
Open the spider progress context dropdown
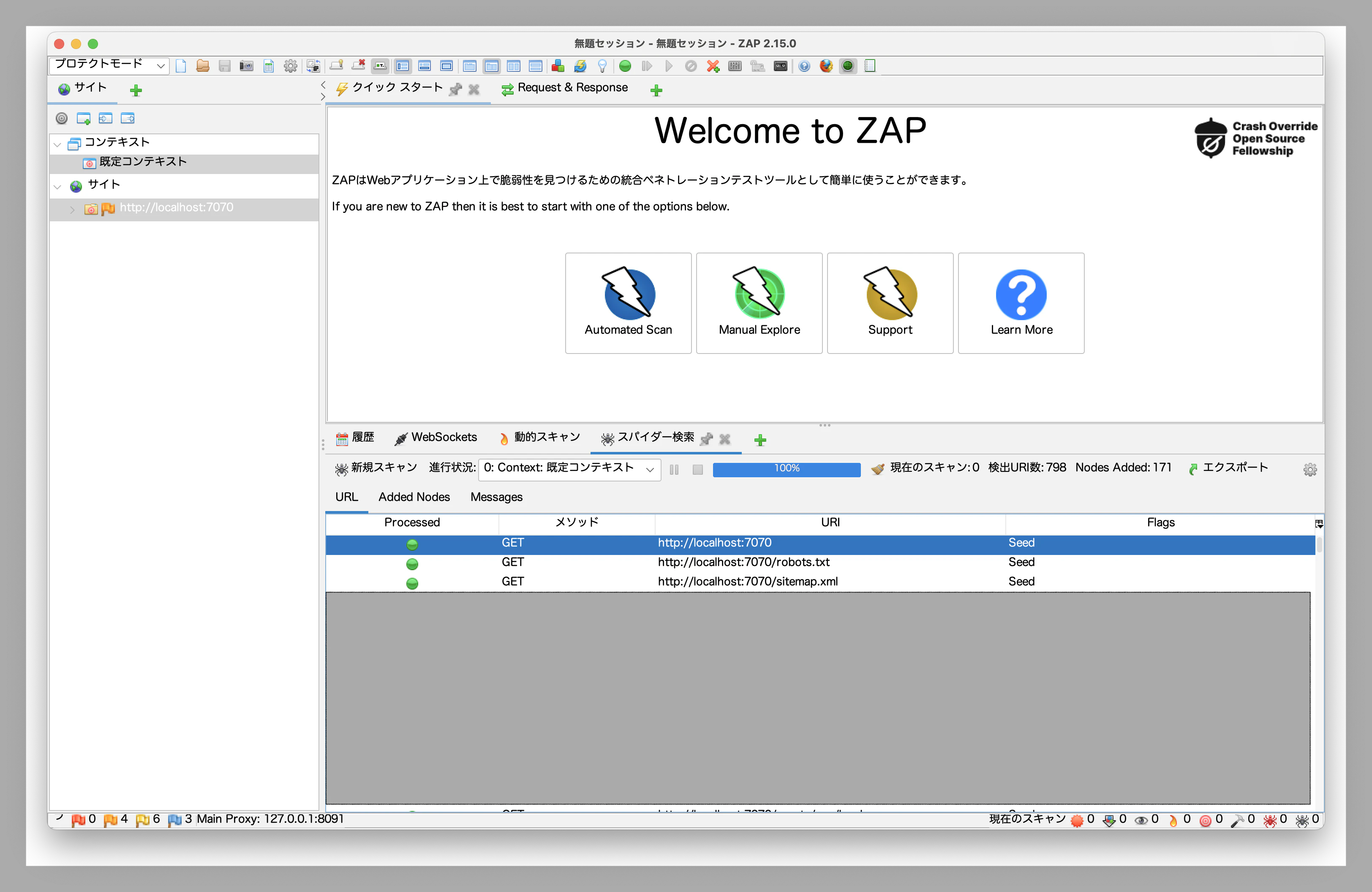click(569, 468)
